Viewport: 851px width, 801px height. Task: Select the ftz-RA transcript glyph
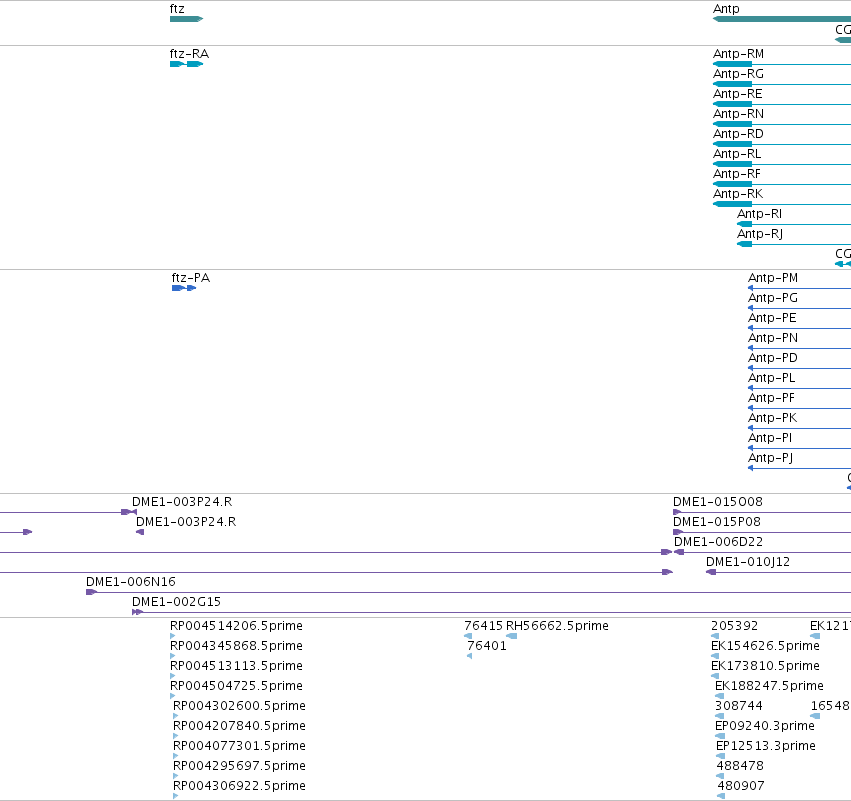click(x=186, y=64)
